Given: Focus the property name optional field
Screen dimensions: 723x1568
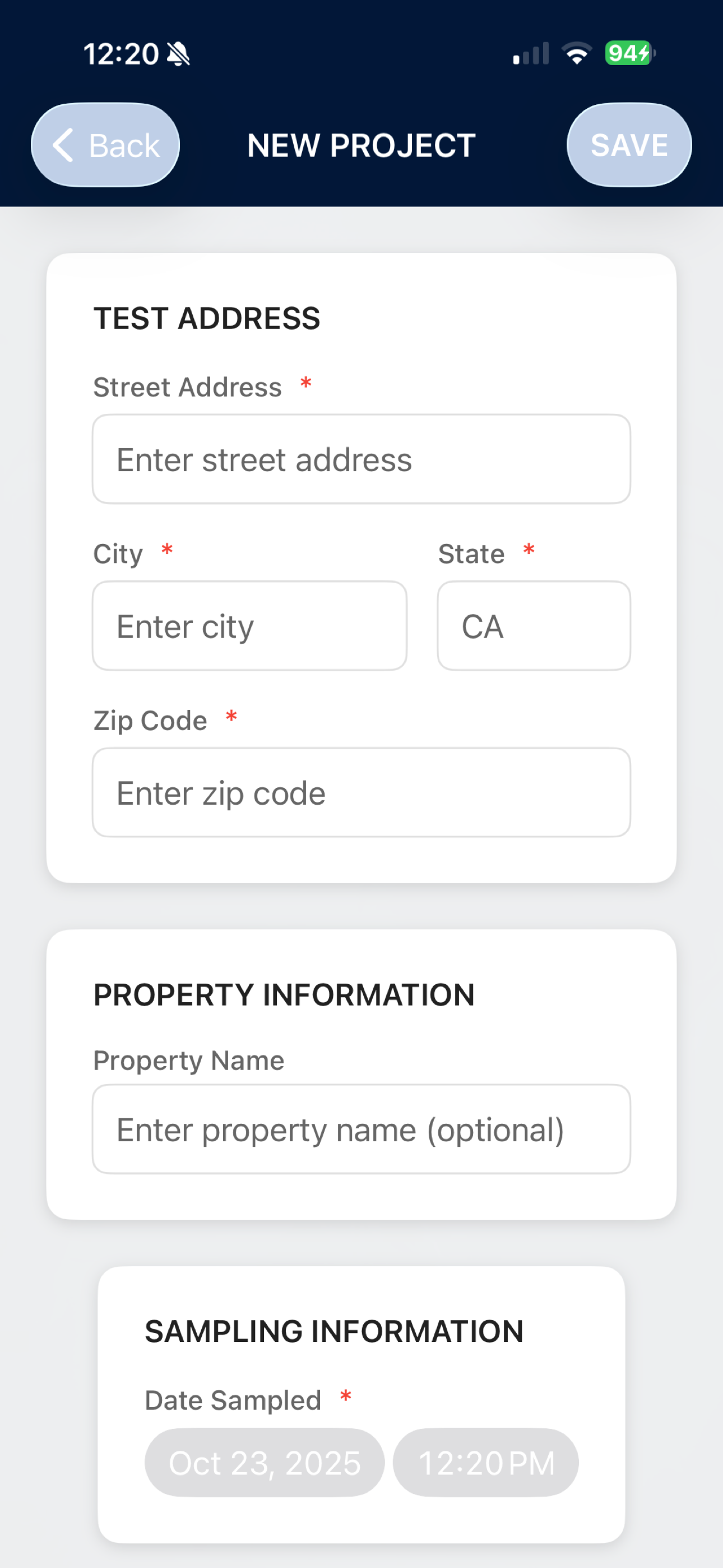Looking at the screenshot, I should 361,1129.
